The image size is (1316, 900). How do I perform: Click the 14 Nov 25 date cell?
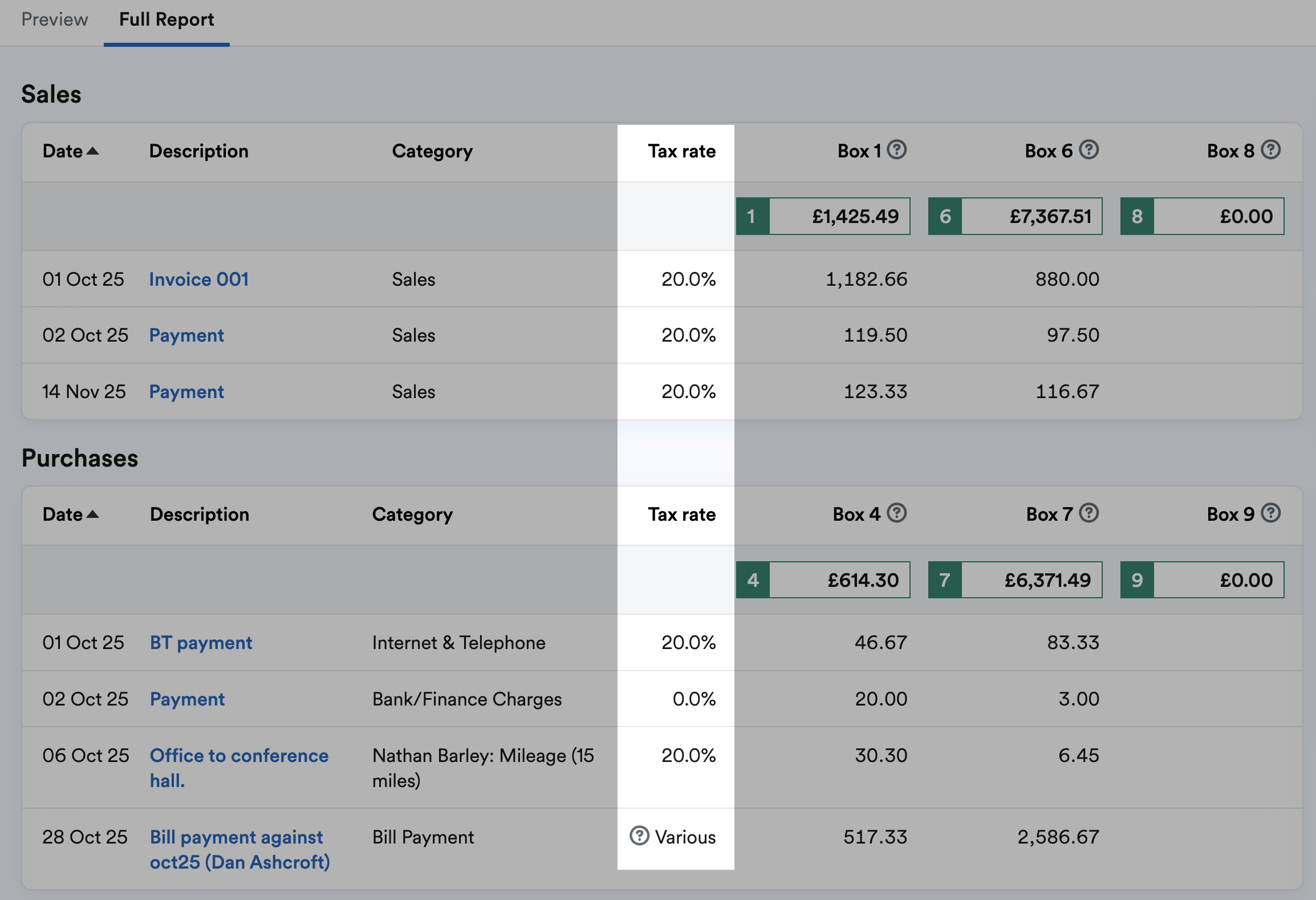84,391
